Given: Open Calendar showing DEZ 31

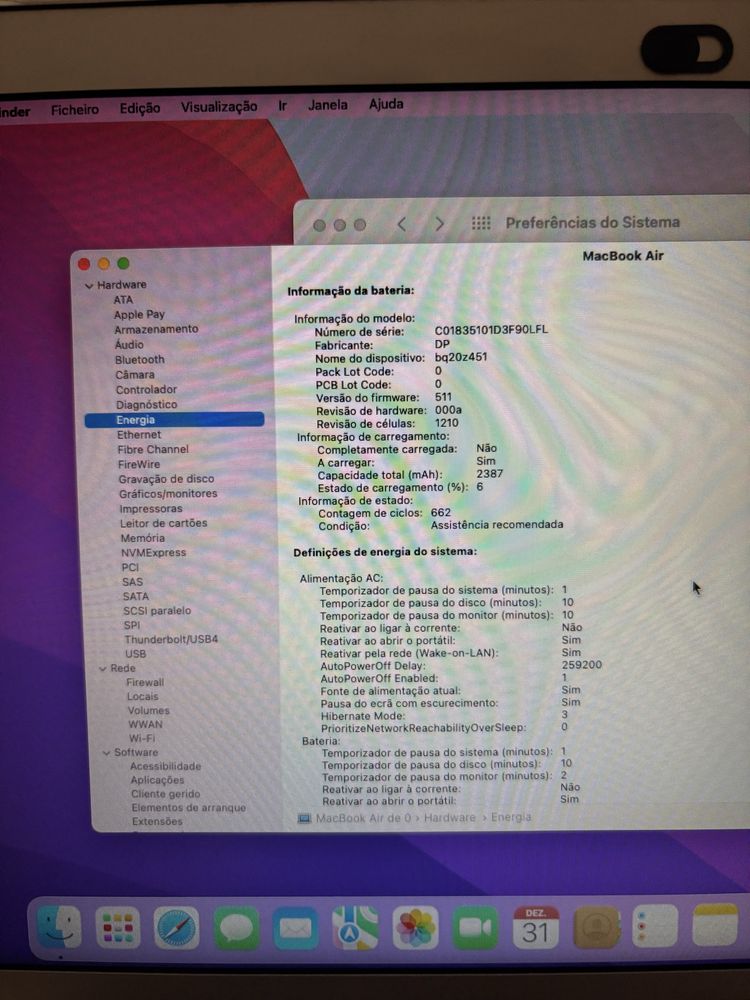Looking at the screenshot, I should [x=536, y=927].
